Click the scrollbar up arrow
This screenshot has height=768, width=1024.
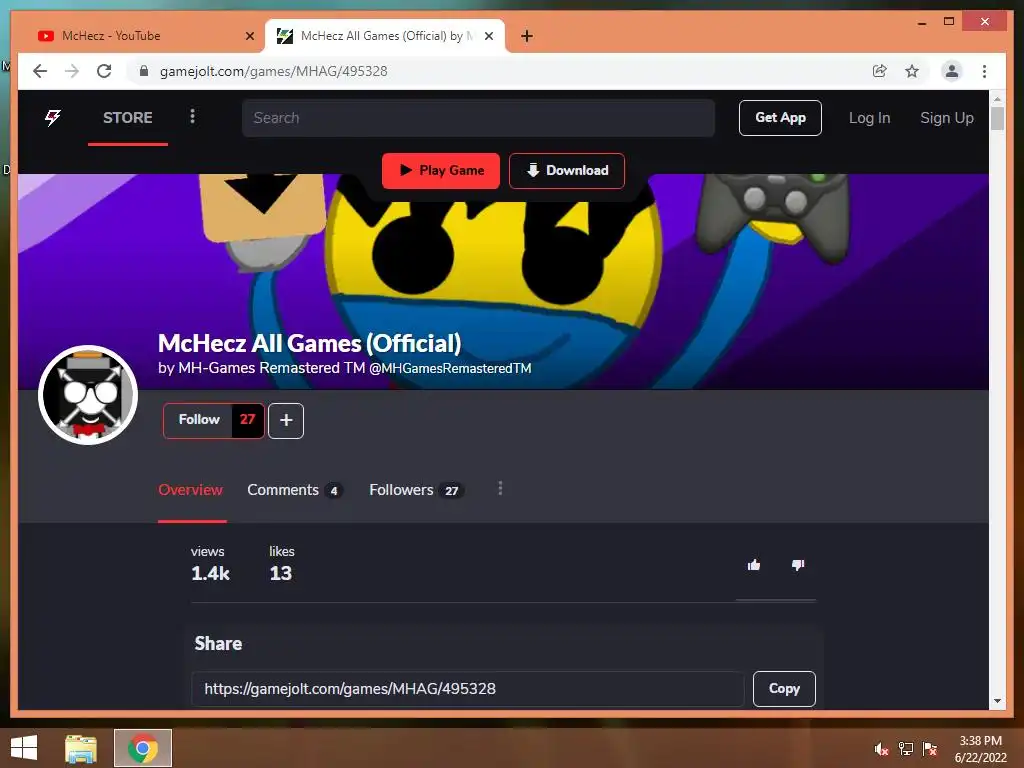click(997, 99)
